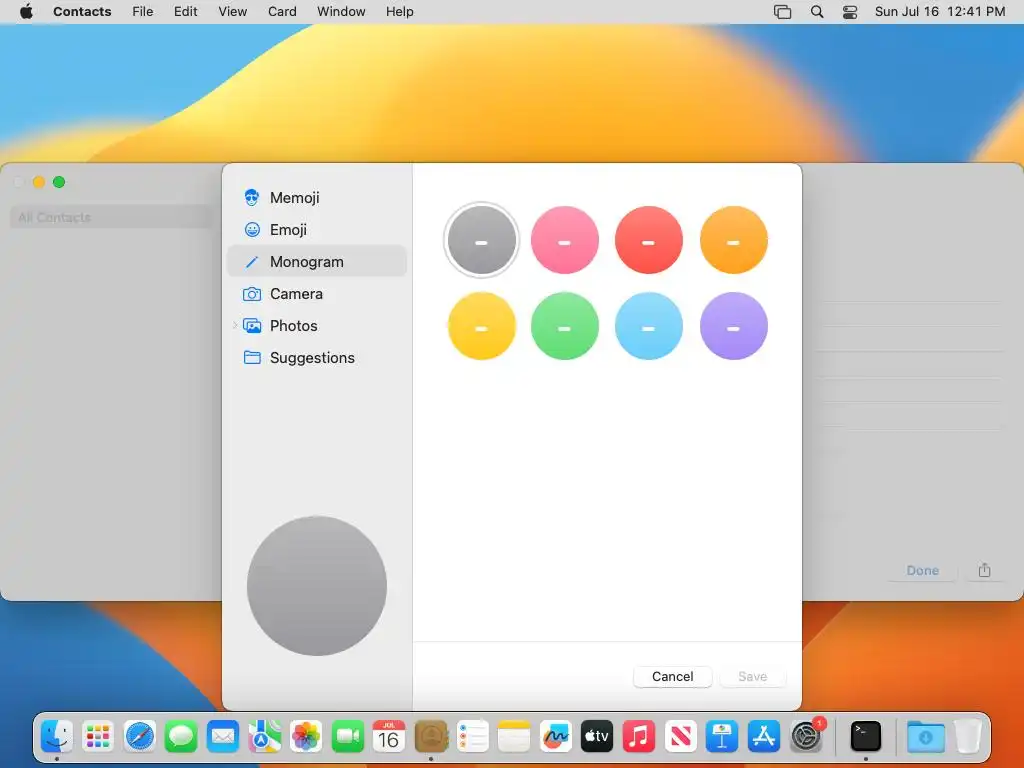Click the Contacts icon in the Dock

pyautogui.click(x=431, y=737)
